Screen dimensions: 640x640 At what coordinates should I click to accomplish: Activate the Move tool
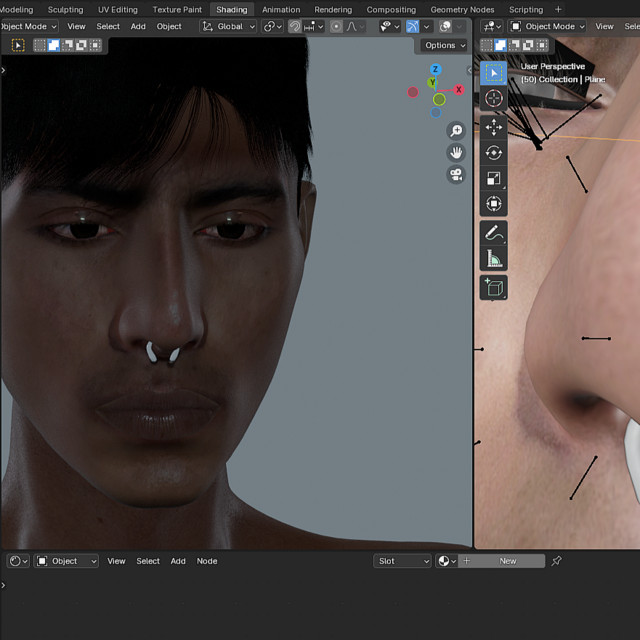[x=494, y=126]
